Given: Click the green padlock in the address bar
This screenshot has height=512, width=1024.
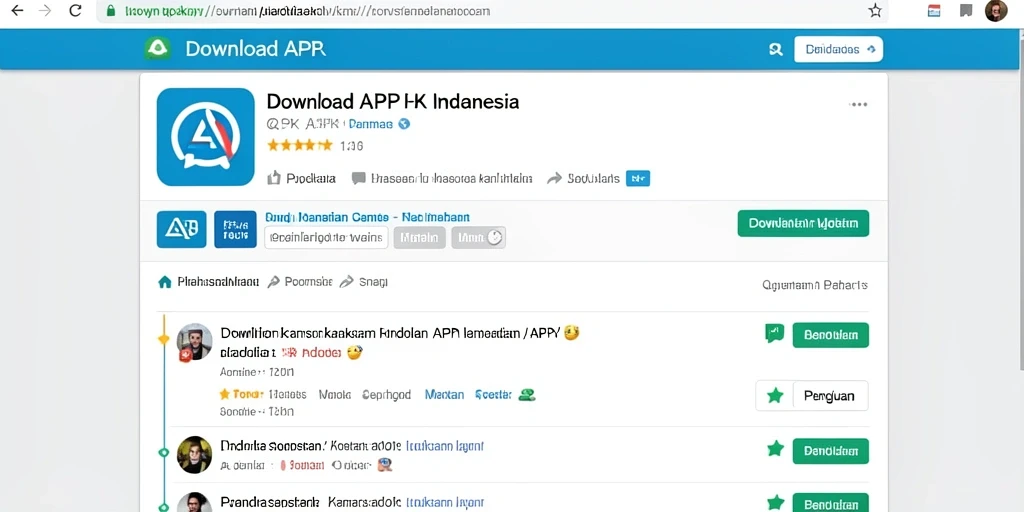Looking at the screenshot, I should tap(110, 11).
